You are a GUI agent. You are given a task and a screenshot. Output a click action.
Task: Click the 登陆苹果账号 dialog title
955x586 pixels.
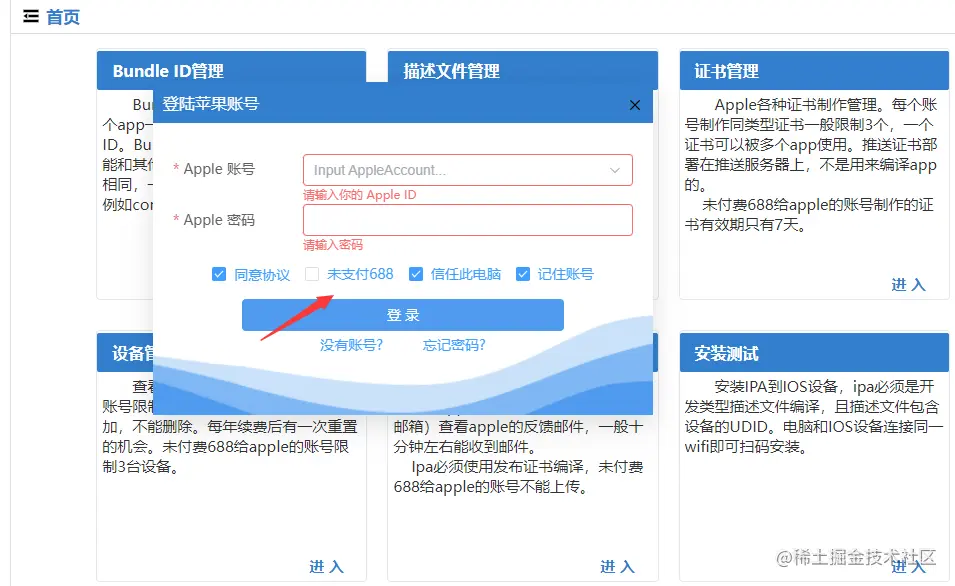point(210,104)
